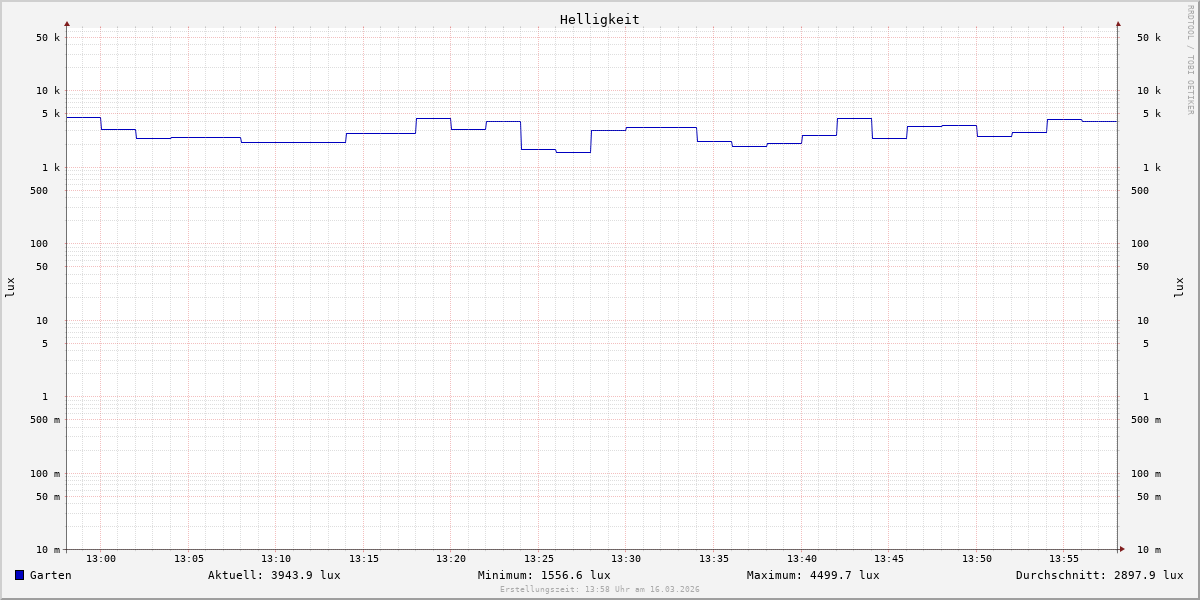Click the 13:30 time axis label
The height and width of the screenshot is (600, 1200).
coord(626,559)
